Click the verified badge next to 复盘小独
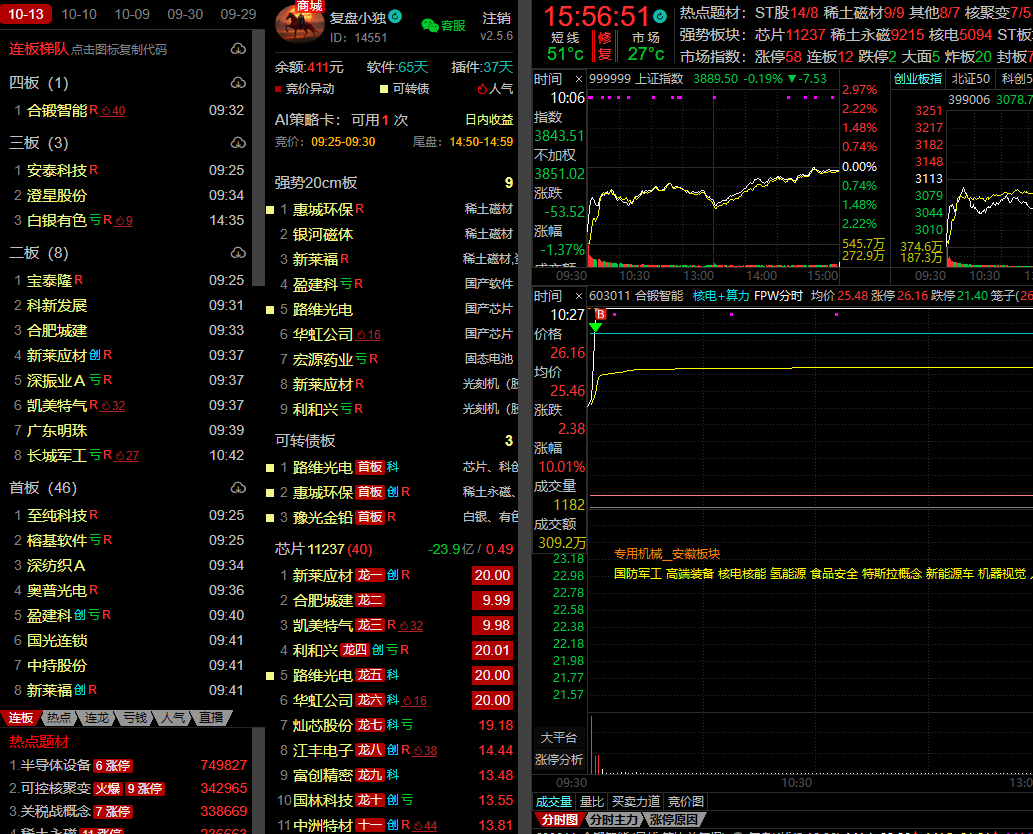Viewport: 1033px width, 834px height. tap(396, 17)
